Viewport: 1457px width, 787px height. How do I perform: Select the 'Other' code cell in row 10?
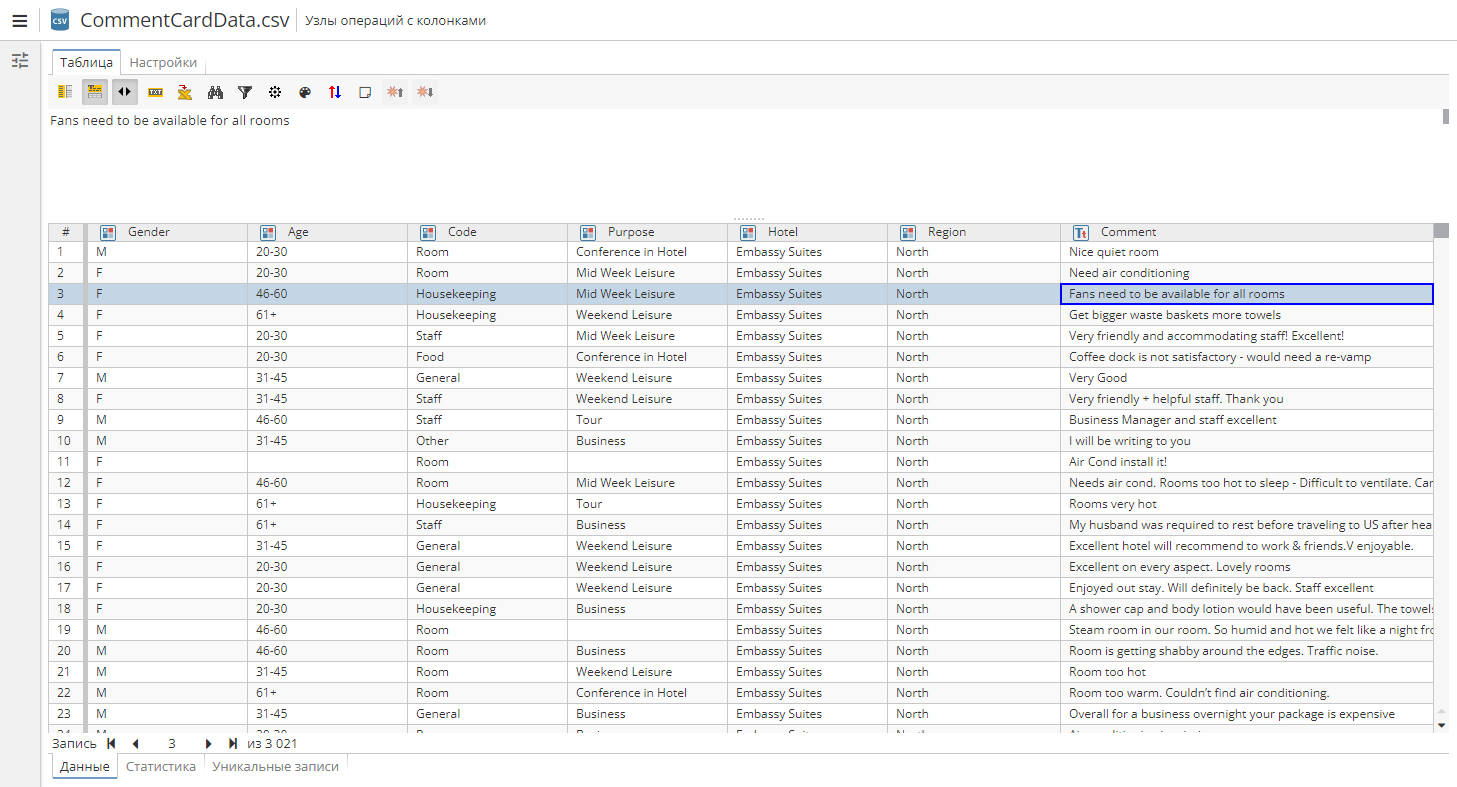(x=488, y=441)
